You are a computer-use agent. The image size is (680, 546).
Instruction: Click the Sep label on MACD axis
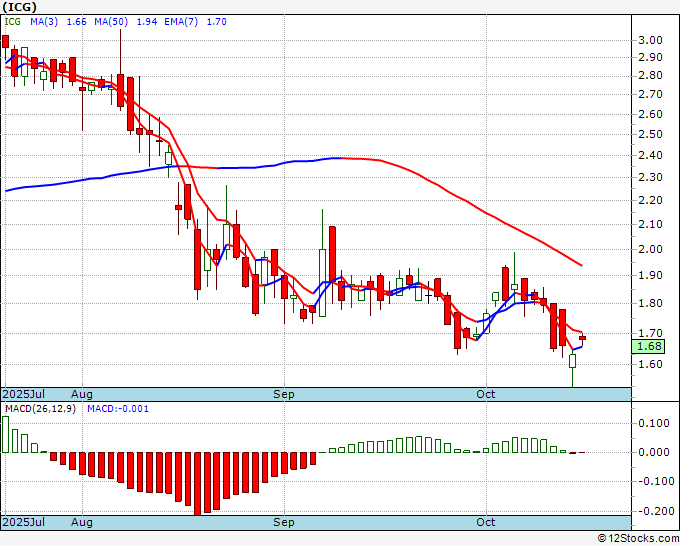pos(284,522)
